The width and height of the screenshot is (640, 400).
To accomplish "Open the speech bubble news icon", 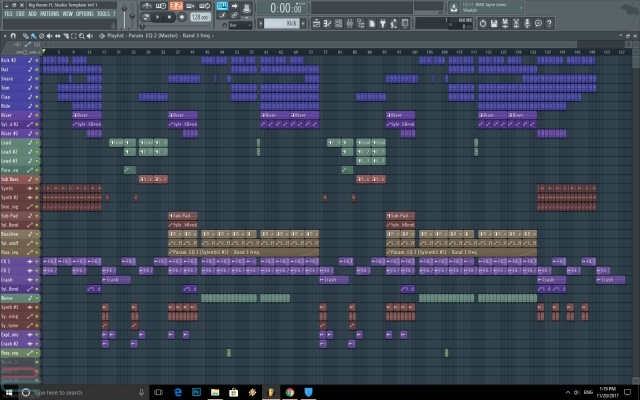I will (538, 24).
